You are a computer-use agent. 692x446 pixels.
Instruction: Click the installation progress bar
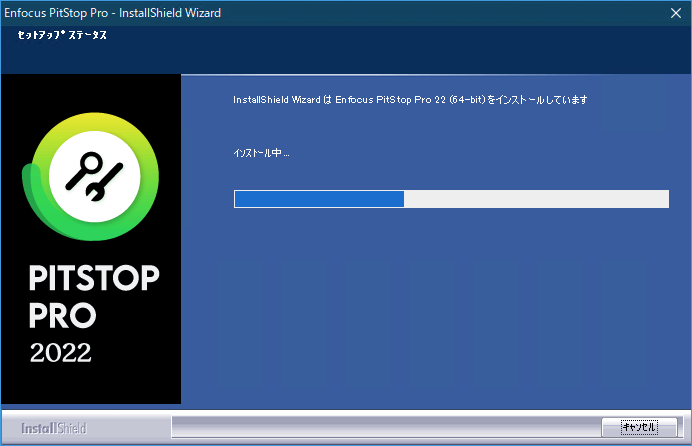[x=451, y=199]
